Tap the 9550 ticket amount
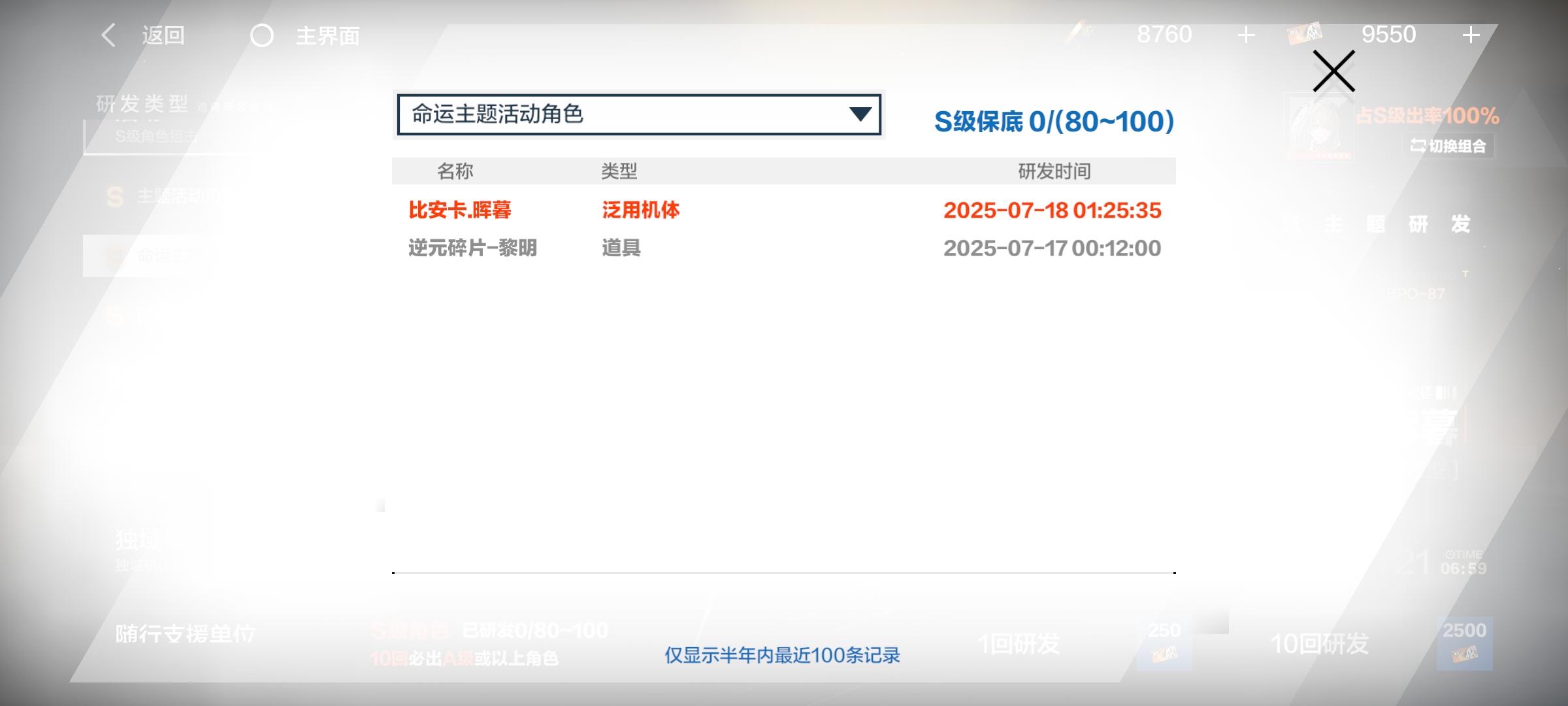This screenshot has height=706, width=1568. point(1388,34)
